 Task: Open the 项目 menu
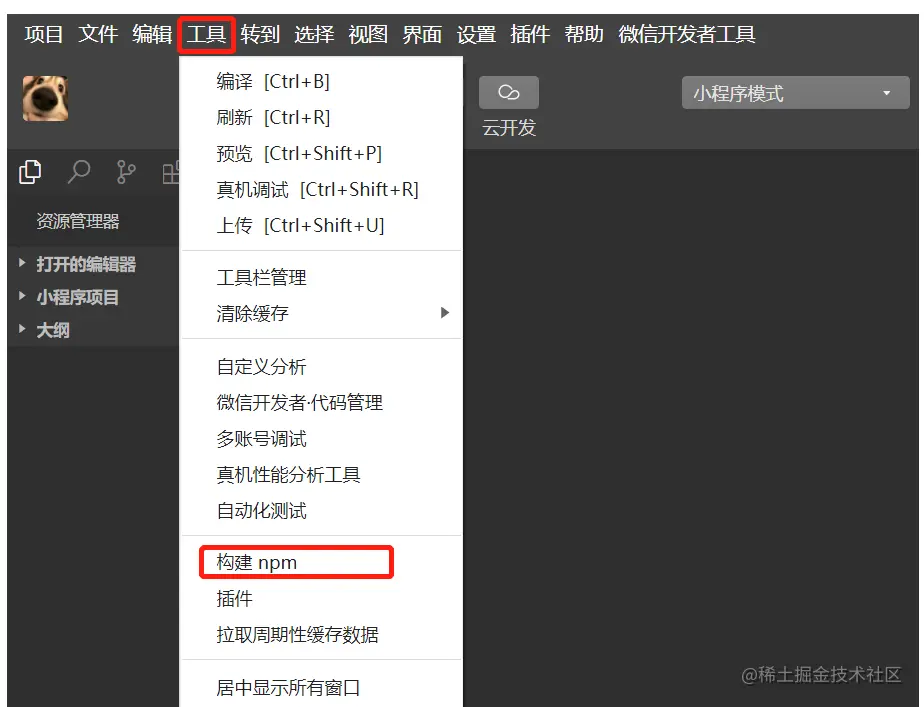pos(44,34)
